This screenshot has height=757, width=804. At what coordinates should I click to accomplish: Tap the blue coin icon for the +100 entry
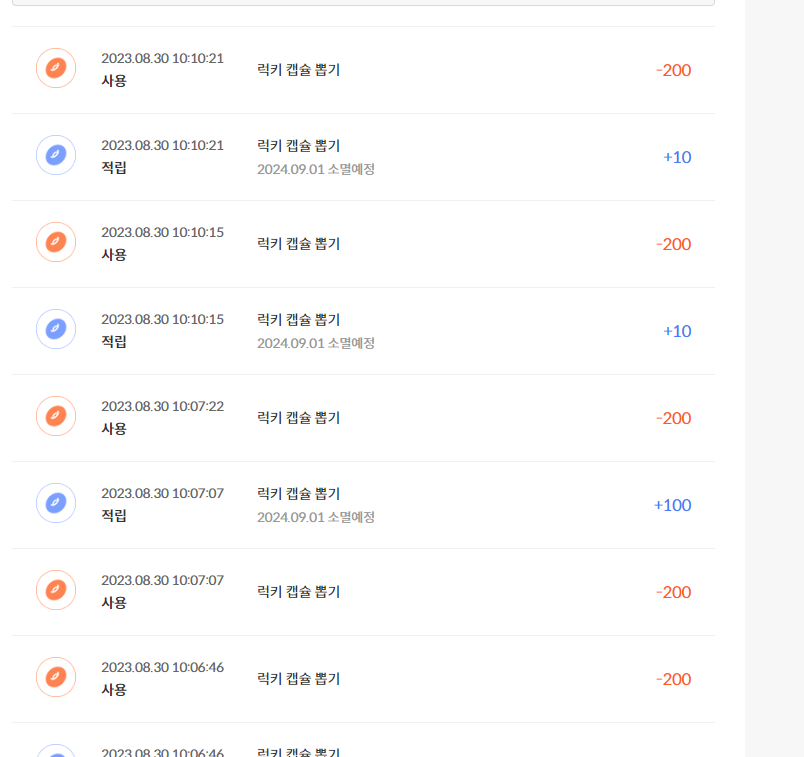(56, 503)
